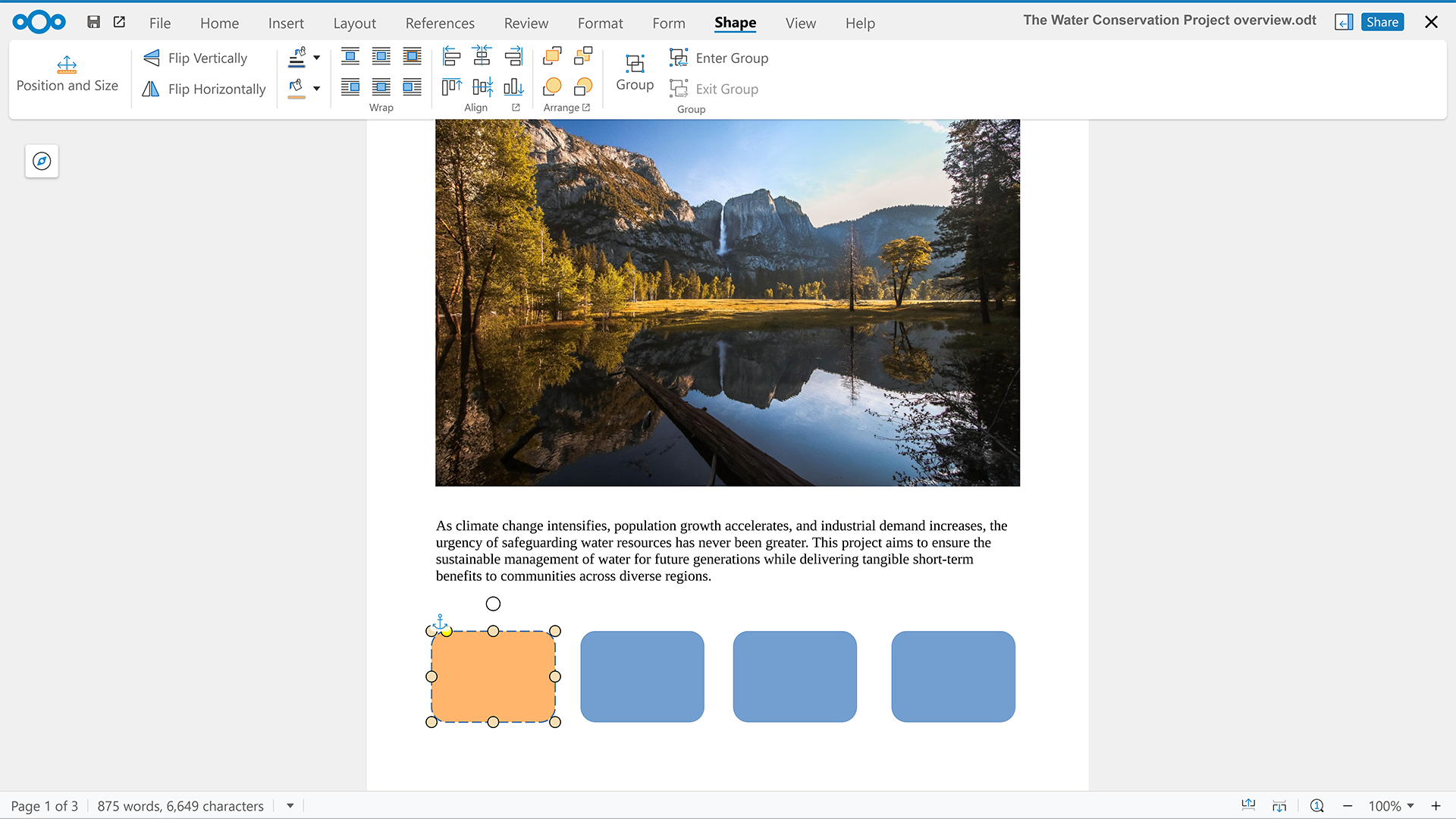The height and width of the screenshot is (819, 1456).
Task: Expand the fill color dropdown arrow
Action: tap(317, 89)
